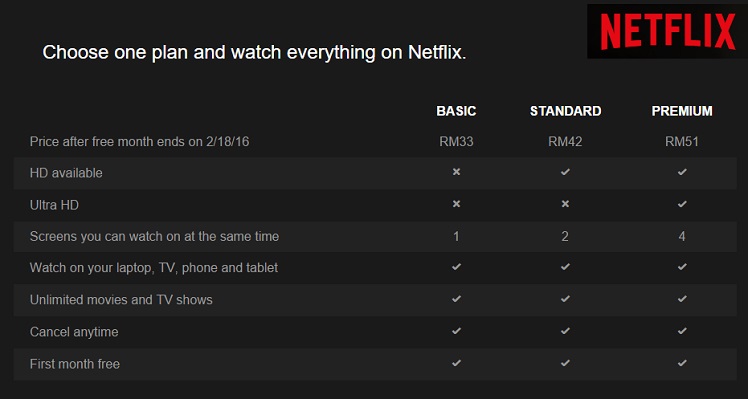
Task: Click the RM51 Premium price
Action: coord(682,142)
